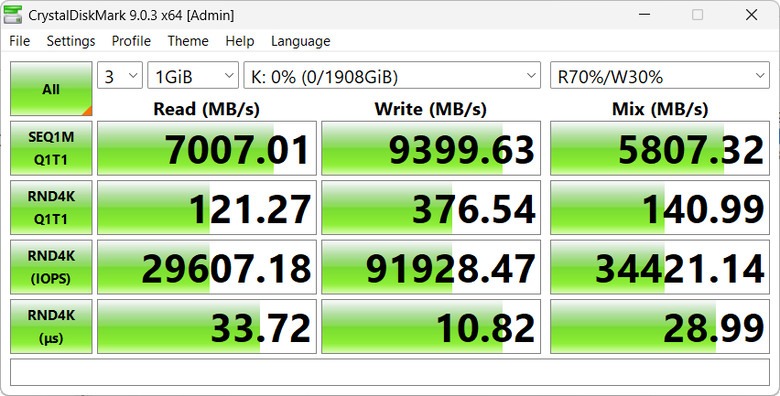
Task: Click the RND4K (IOPS) button
Action: pos(51,267)
